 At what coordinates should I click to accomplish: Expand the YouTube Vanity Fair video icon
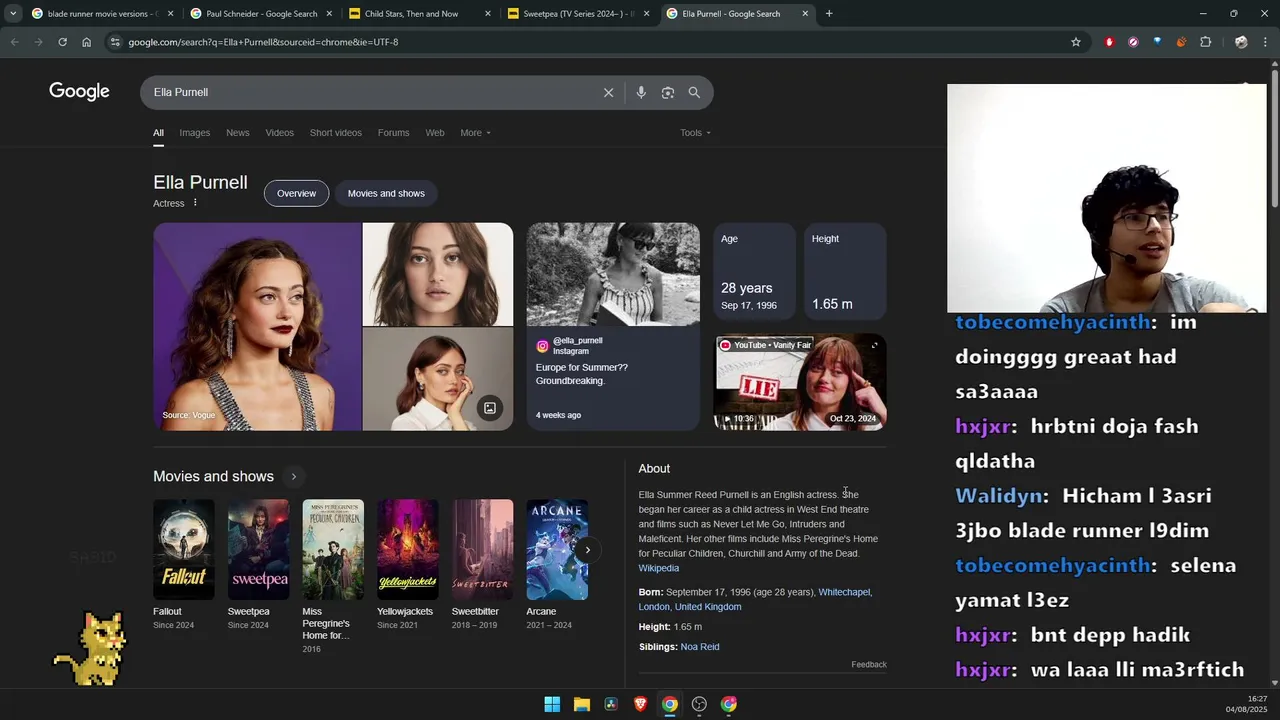pos(874,346)
